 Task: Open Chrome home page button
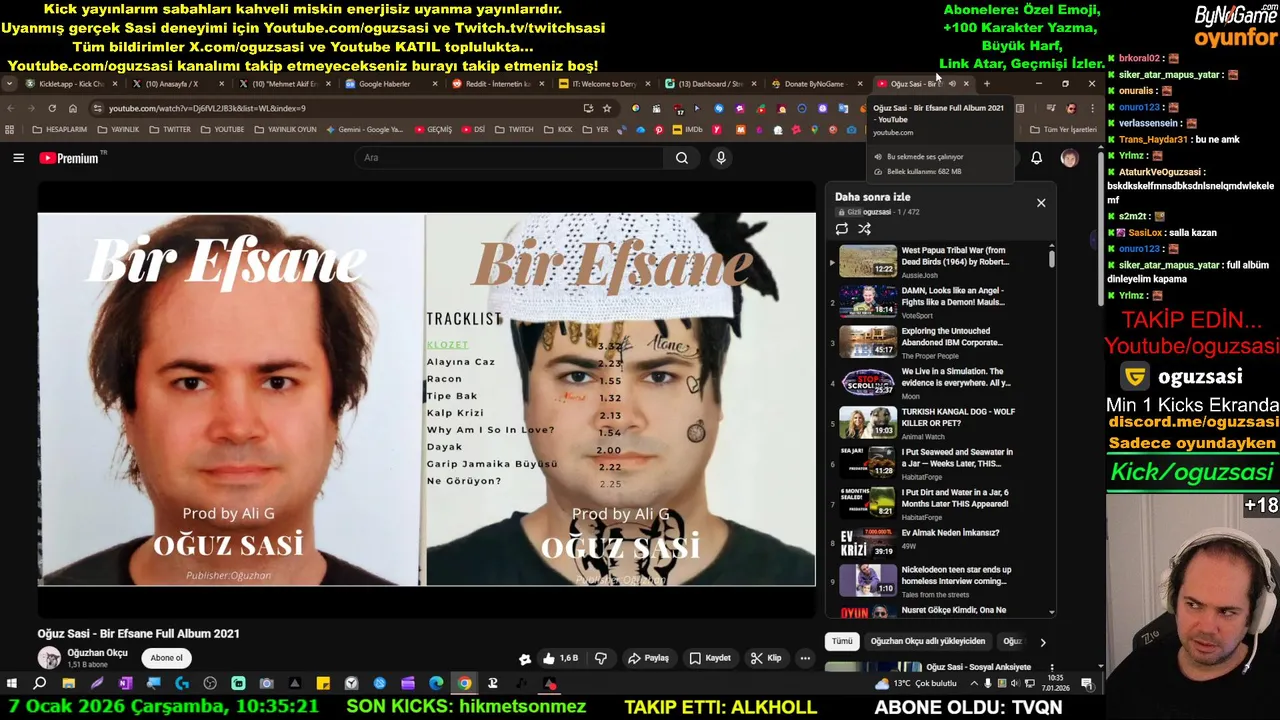(x=72, y=108)
